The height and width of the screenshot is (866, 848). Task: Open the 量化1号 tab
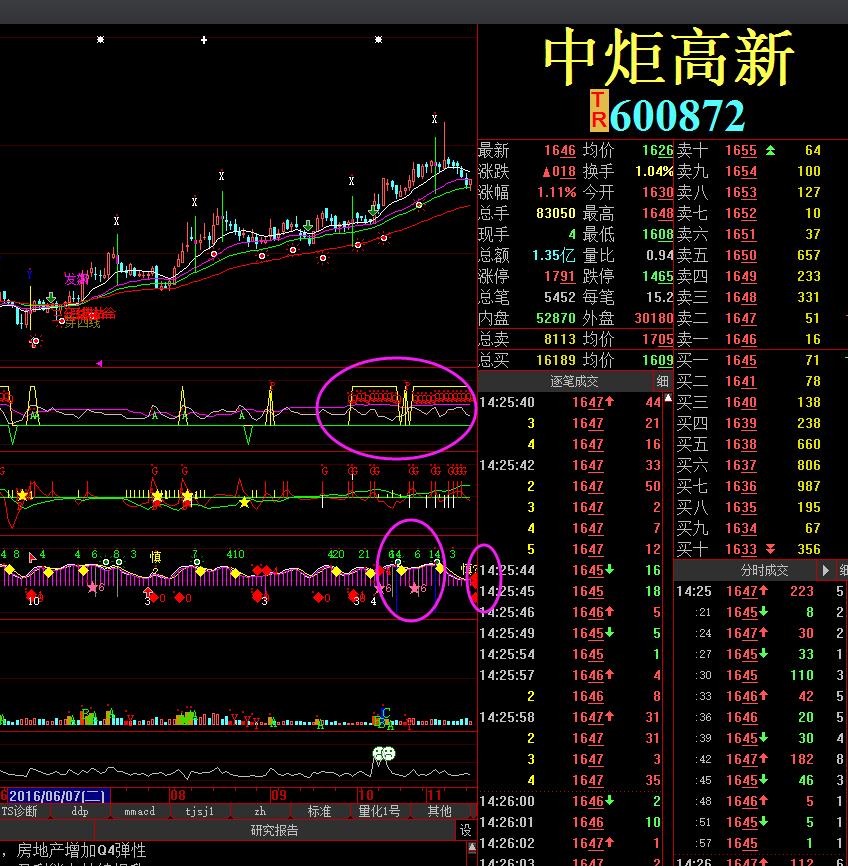coord(380,811)
